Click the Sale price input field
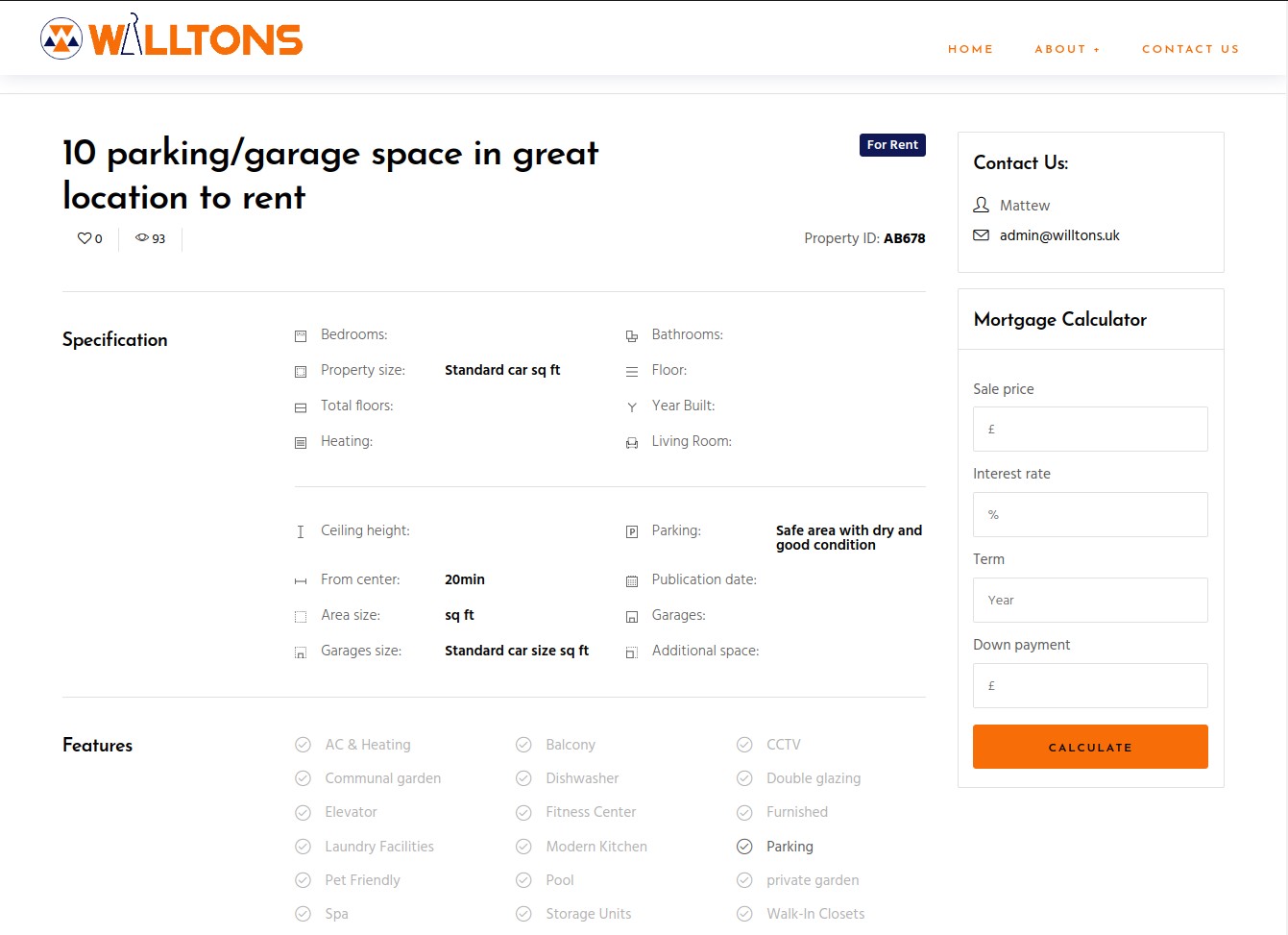The width and height of the screenshot is (1288, 935). (1090, 430)
